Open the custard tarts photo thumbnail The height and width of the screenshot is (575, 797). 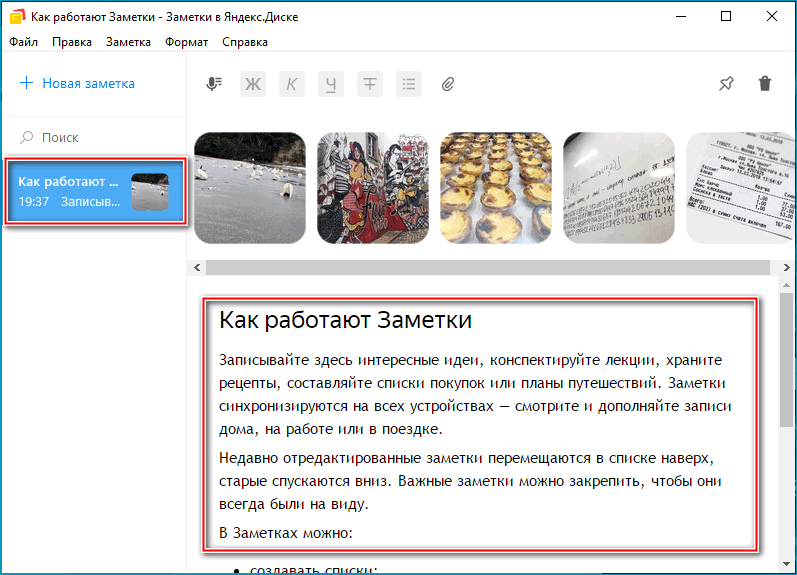pos(496,188)
